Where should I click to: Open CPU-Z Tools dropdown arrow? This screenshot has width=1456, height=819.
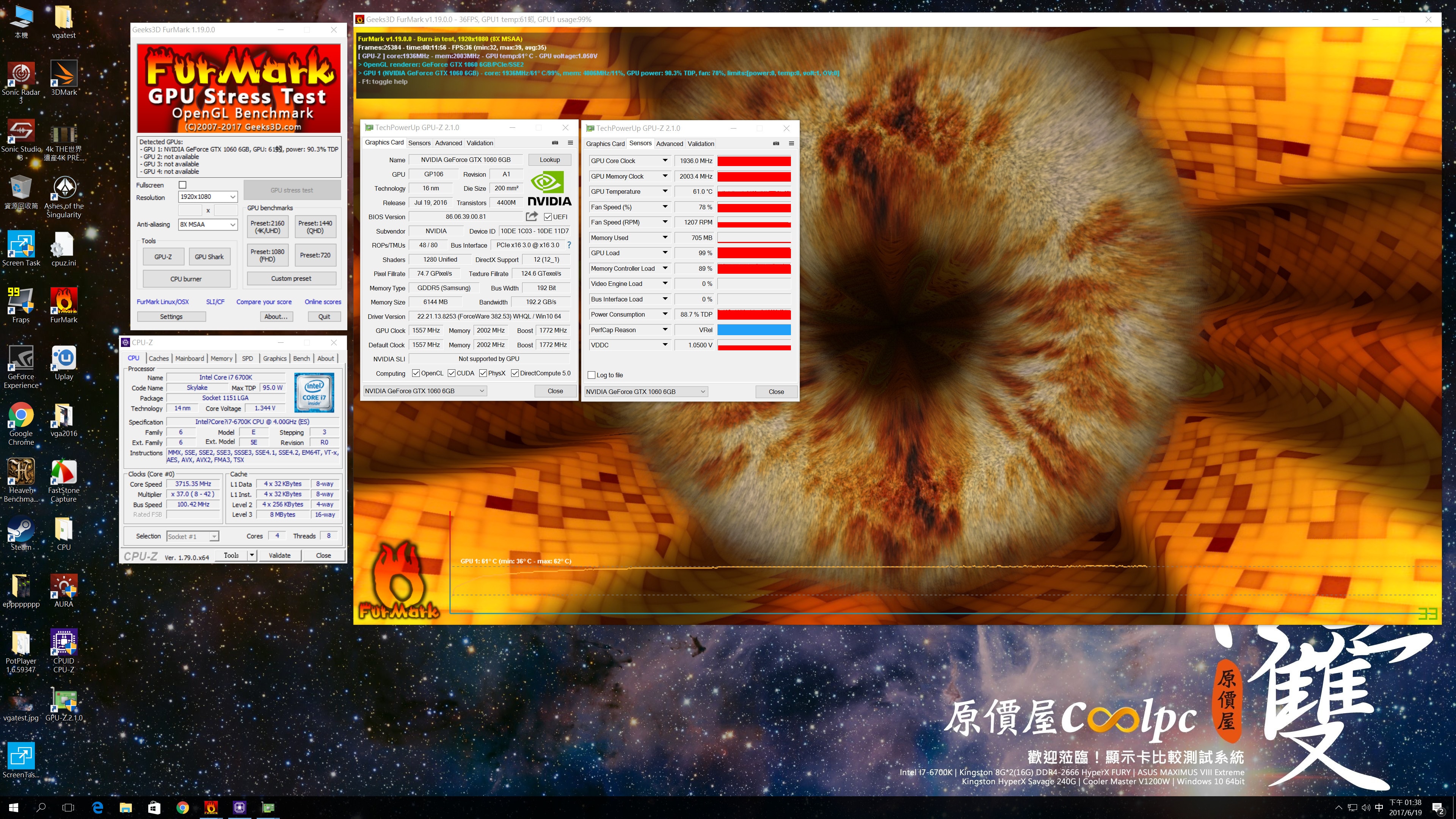click(x=252, y=555)
